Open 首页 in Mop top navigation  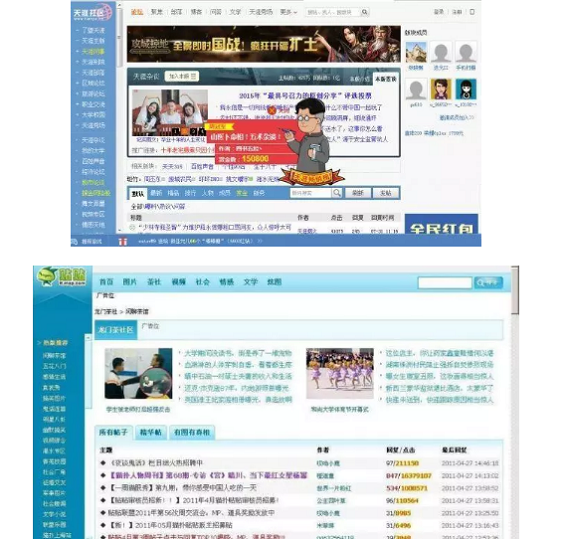pos(106,282)
